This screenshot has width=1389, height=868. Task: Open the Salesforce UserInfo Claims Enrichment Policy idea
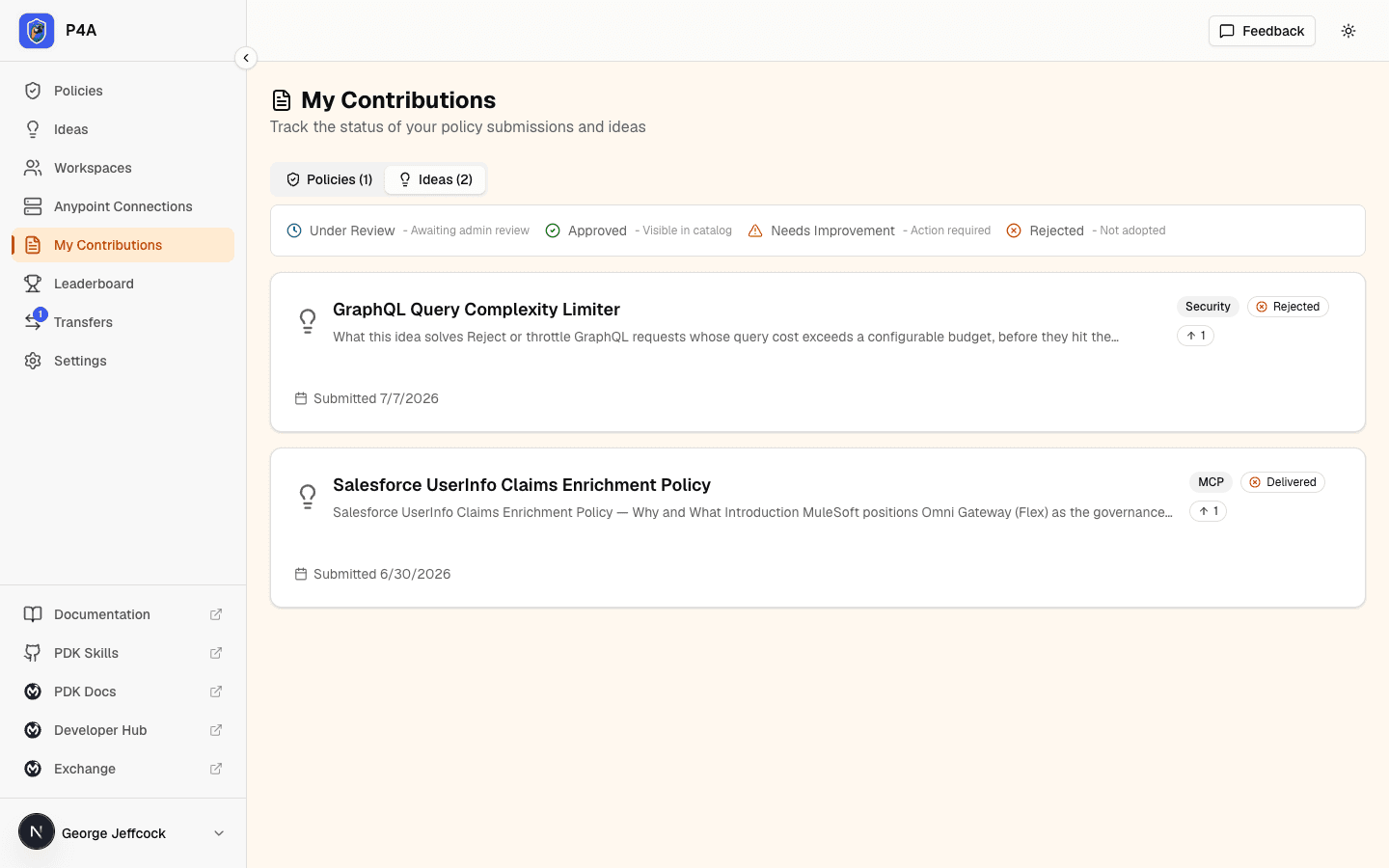tap(522, 485)
